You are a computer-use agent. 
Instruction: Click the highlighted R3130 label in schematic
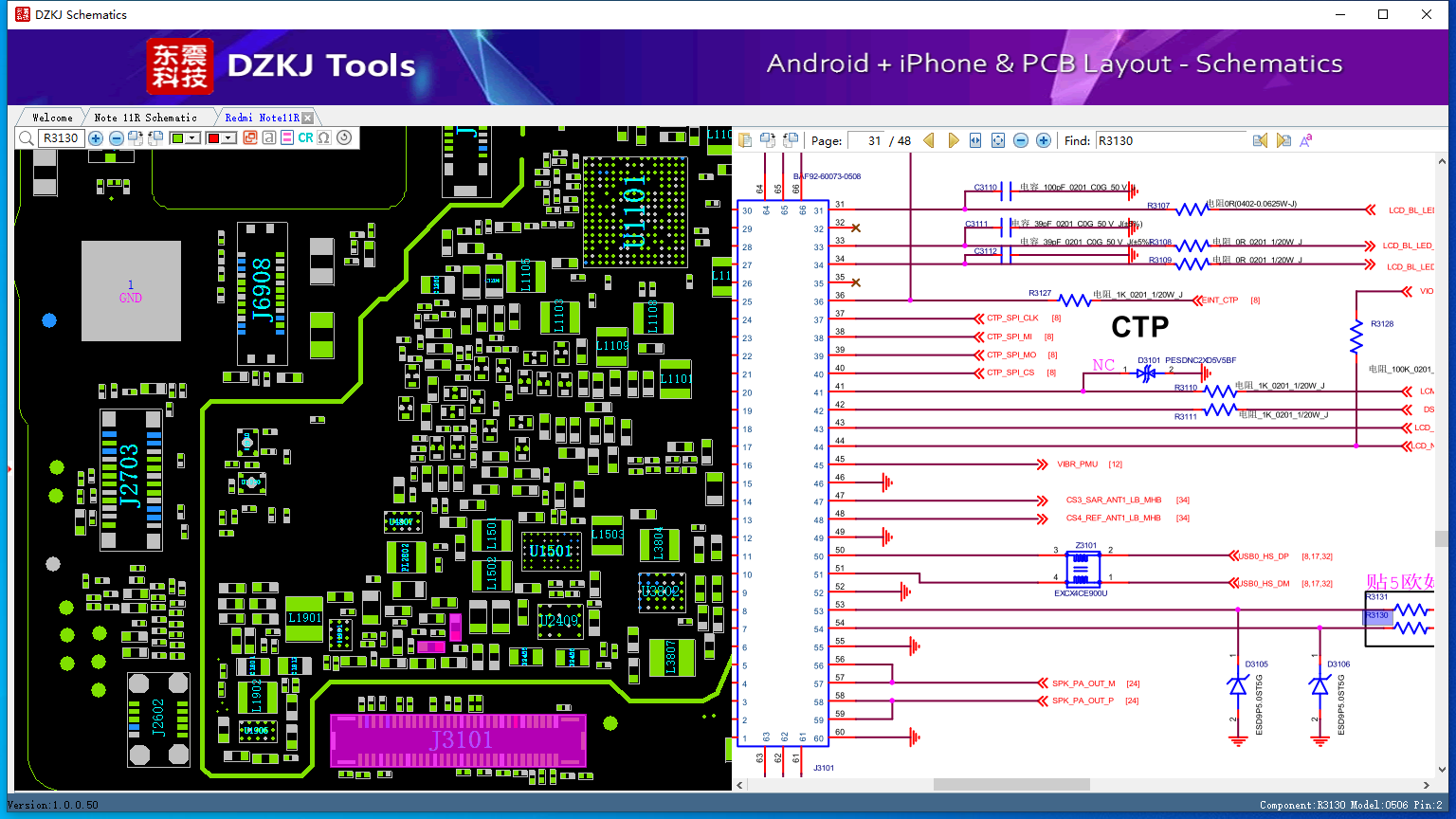[1378, 616]
